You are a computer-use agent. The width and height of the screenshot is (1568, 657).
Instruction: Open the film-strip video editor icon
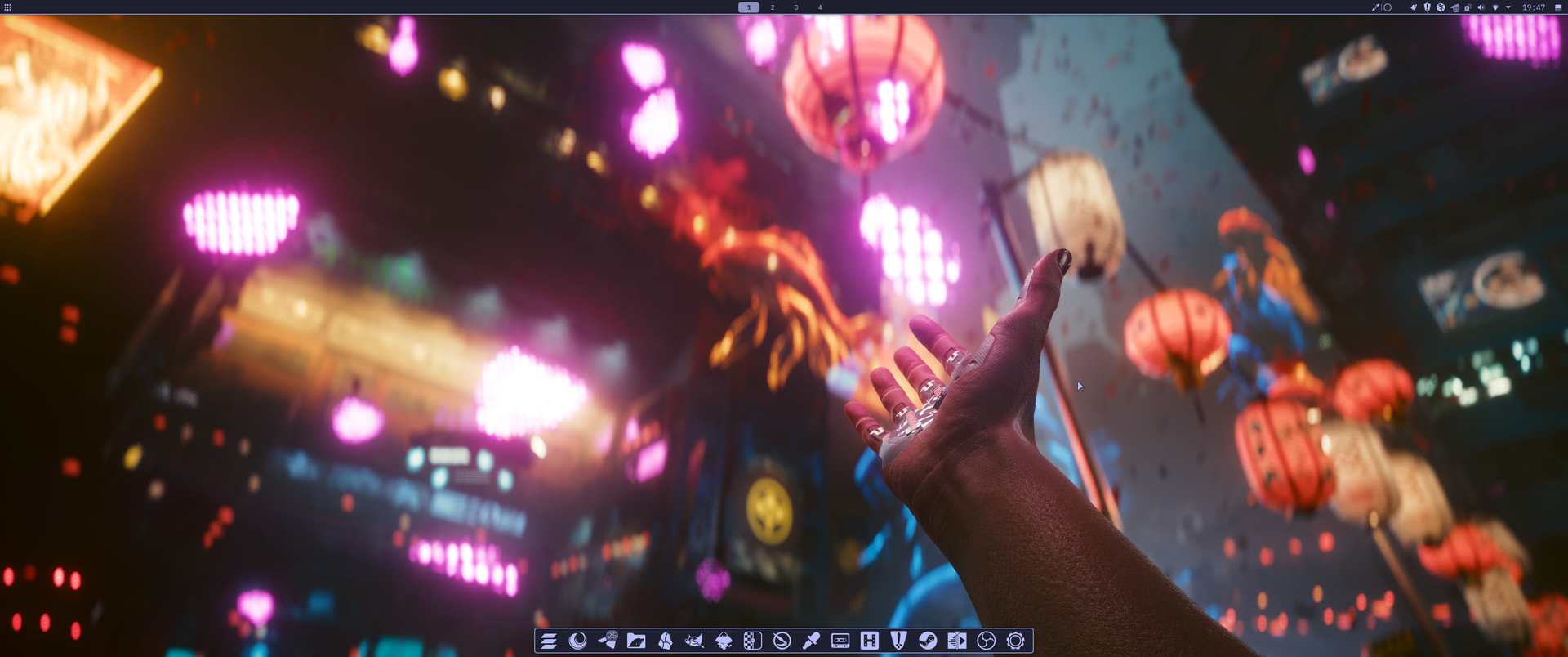tap(870, 641)
